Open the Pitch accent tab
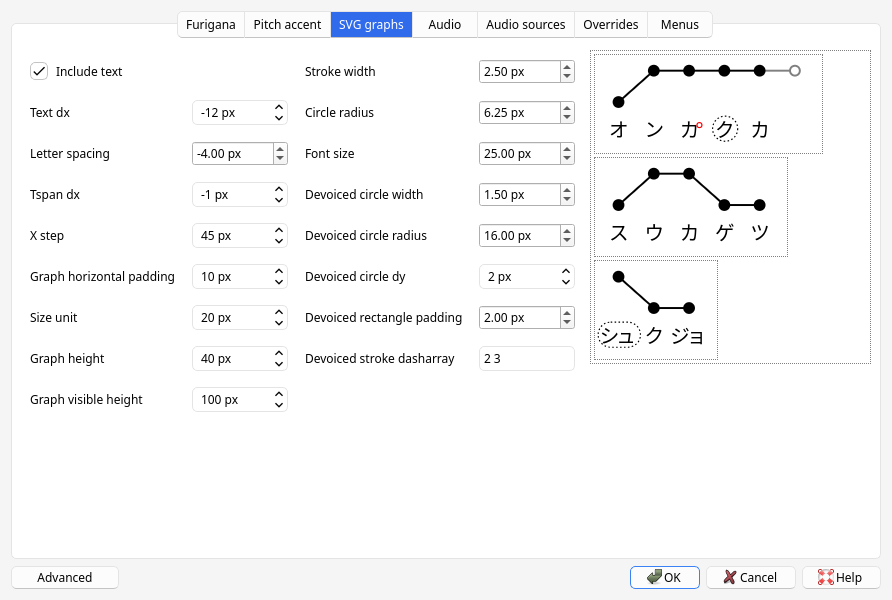This screenshot has height=600, width=892. tap(287, 24)
